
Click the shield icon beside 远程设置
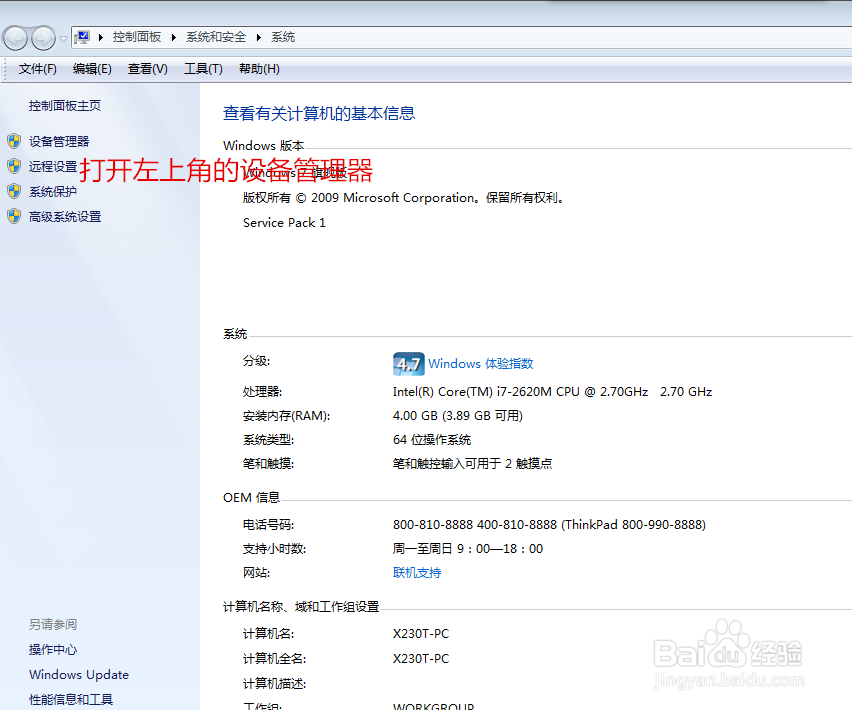[x=14, y=166]
